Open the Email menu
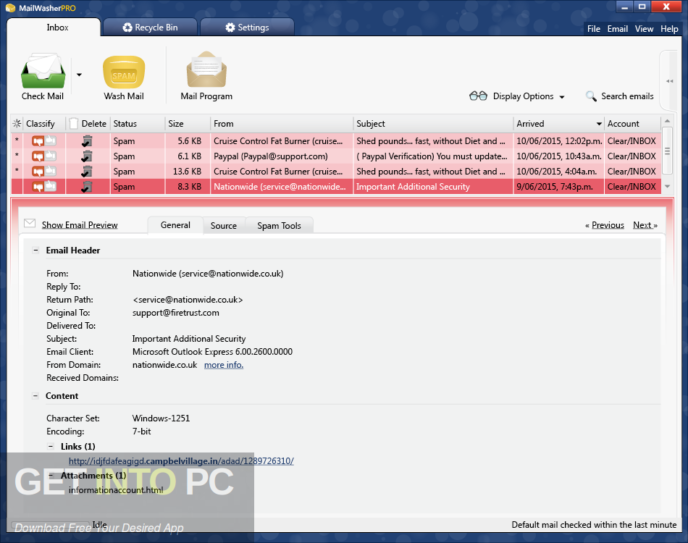This screenshot has height=543, width=688. (x=617, y=29)
